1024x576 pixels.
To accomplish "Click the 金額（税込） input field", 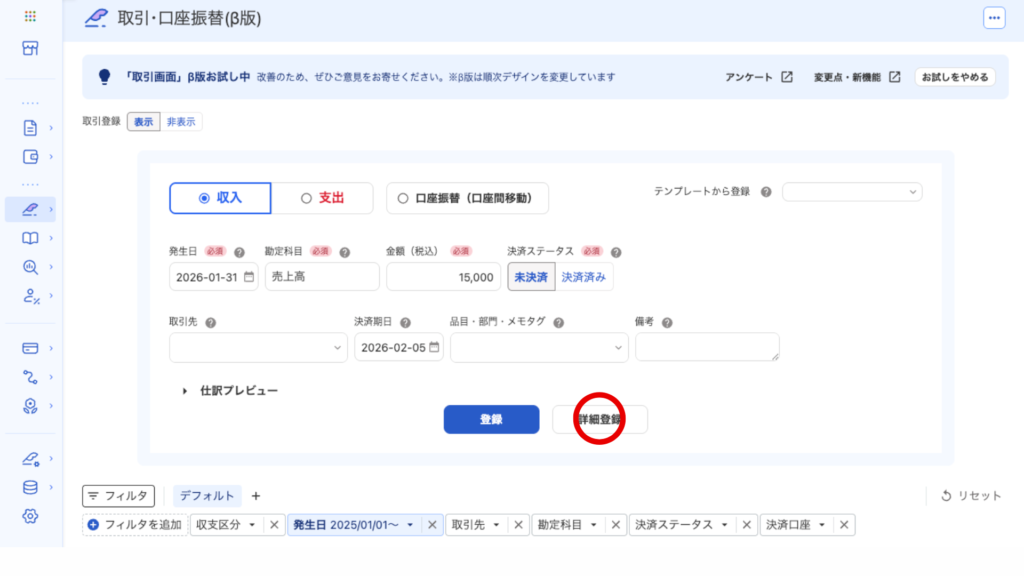I will click(443, 277).
